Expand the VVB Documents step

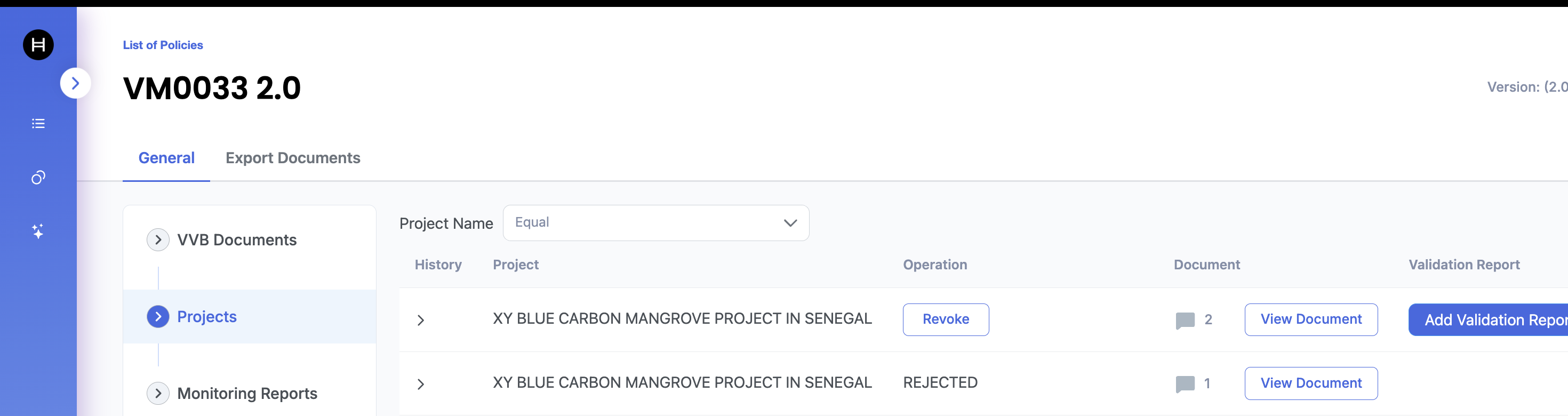click(x=158, y=240)
